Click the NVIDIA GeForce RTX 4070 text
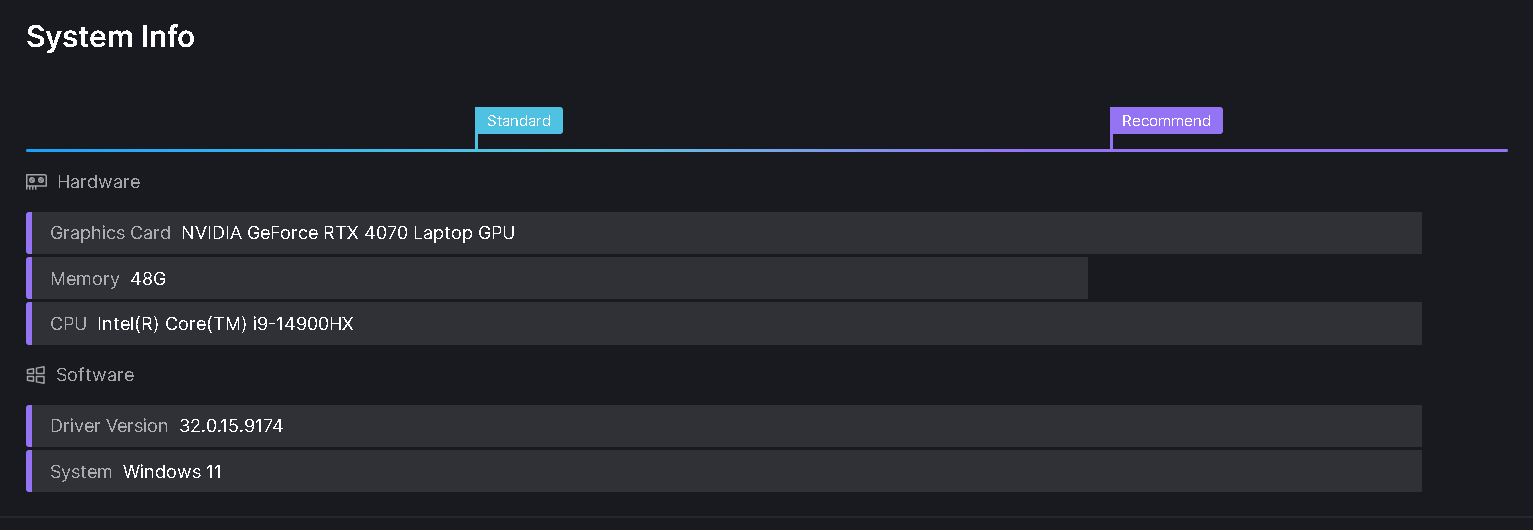Viewport: 1533px width, 530px height. click(348, 233)
